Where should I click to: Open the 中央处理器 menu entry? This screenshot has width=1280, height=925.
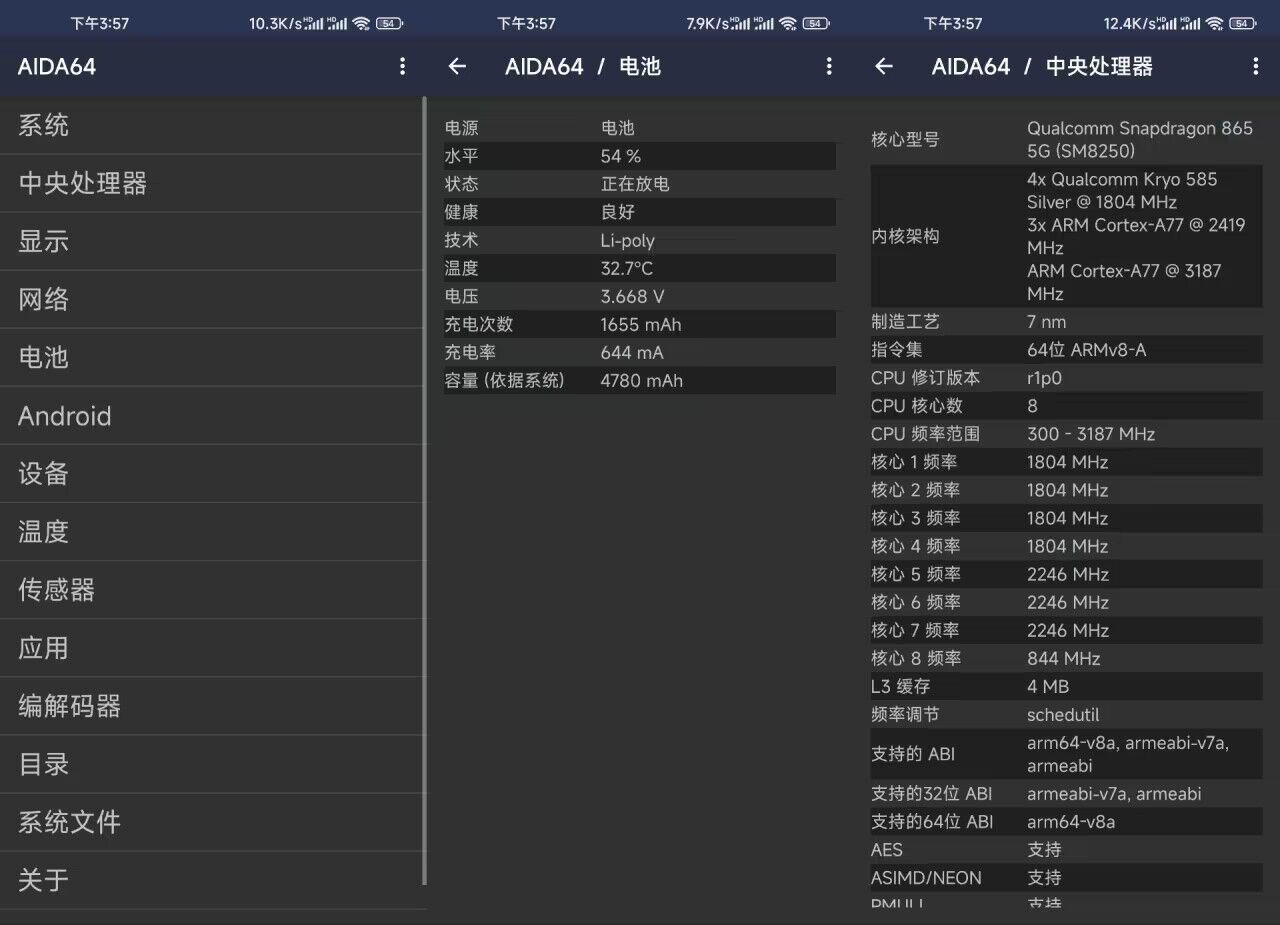coord(213,184)
